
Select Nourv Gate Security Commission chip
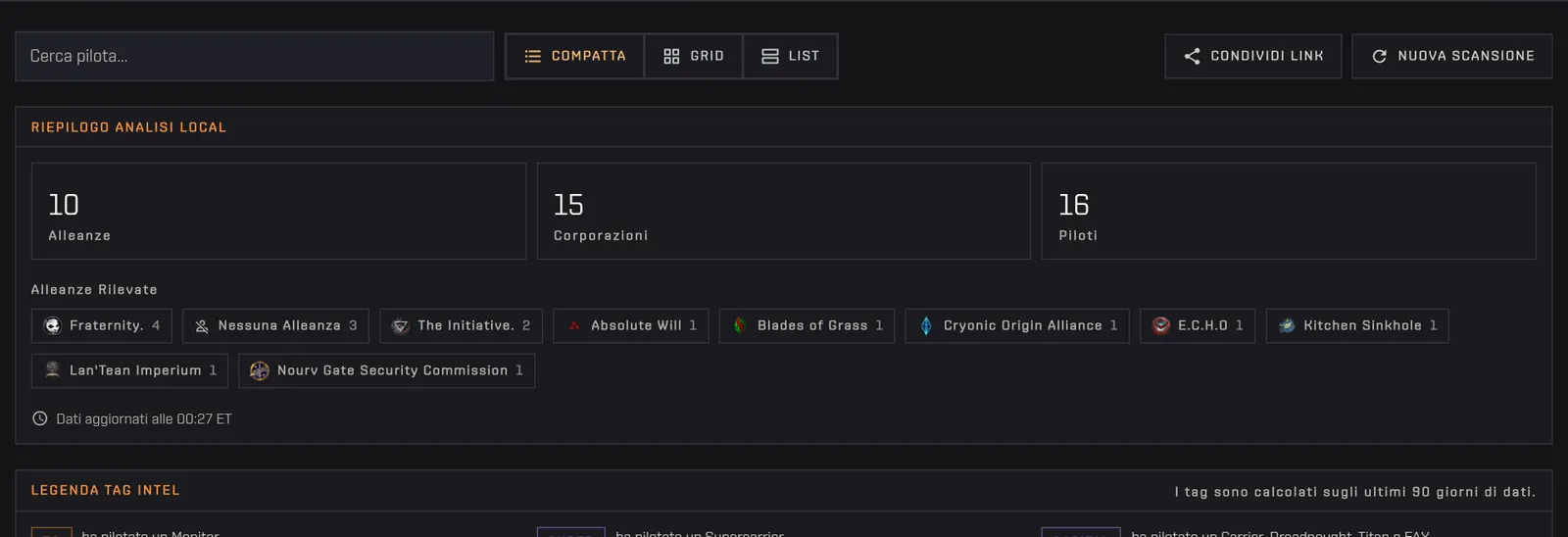pyautogui.click(x=387, y=370)
